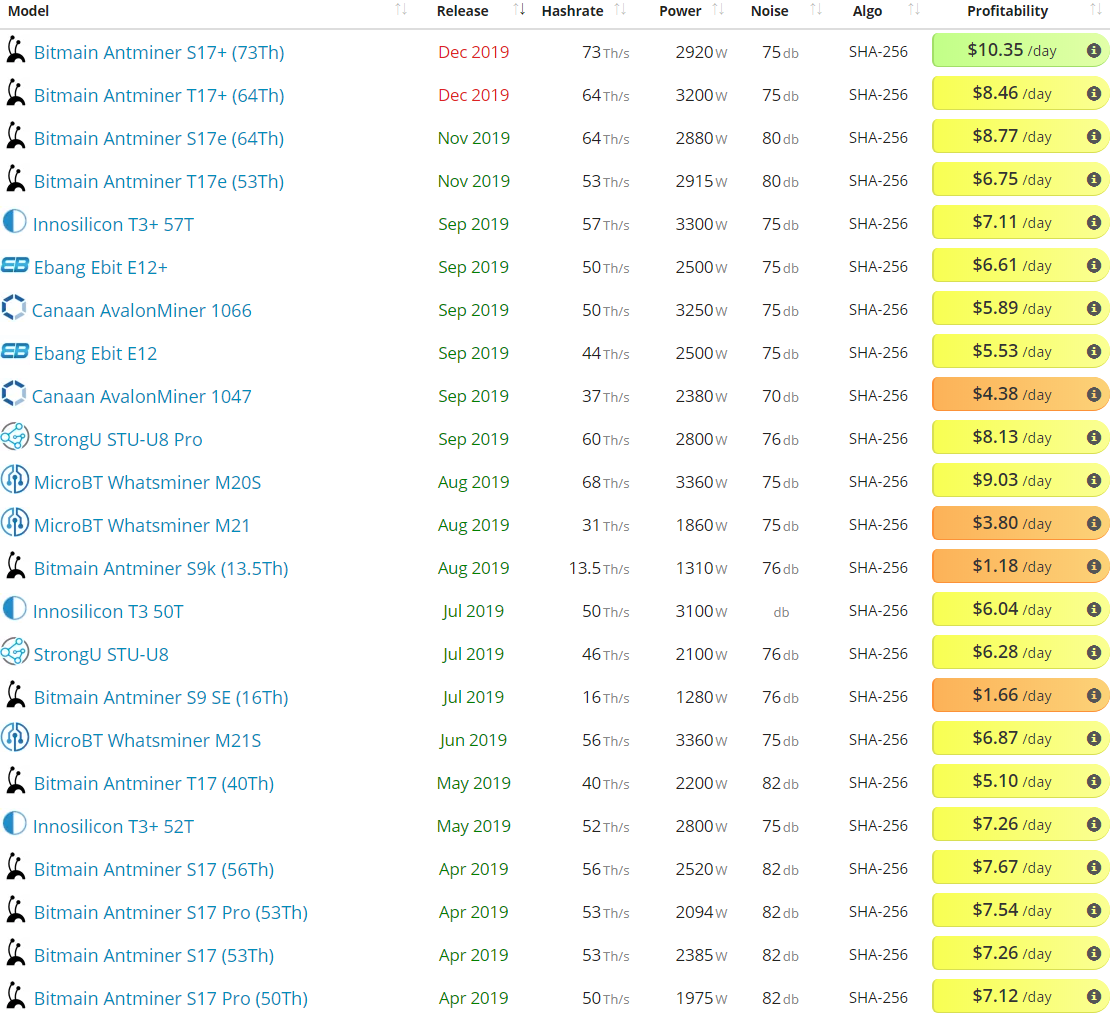This screenshot has width=1113, height=1018.
Task: Click MicroBT logo beside Whatsminer M21
Action: [x=15, y=523]
